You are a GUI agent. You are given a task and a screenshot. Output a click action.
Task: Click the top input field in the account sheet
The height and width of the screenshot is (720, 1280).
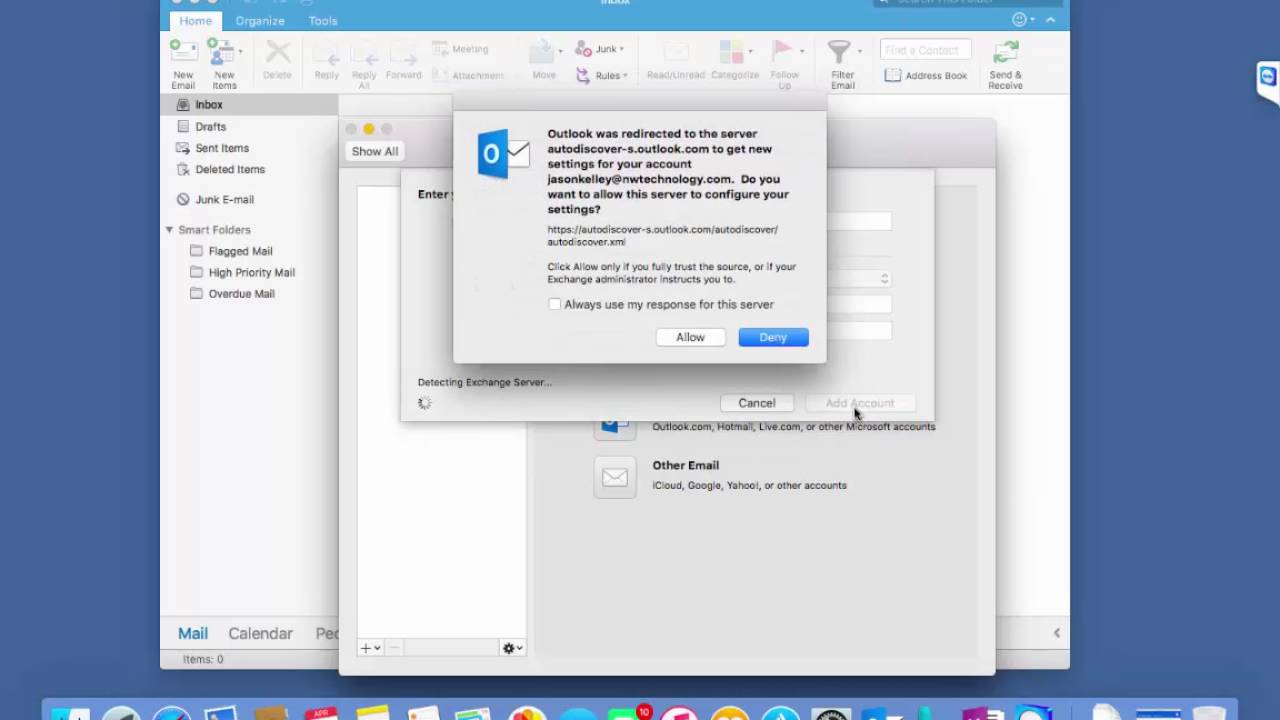tap(858, 222)
